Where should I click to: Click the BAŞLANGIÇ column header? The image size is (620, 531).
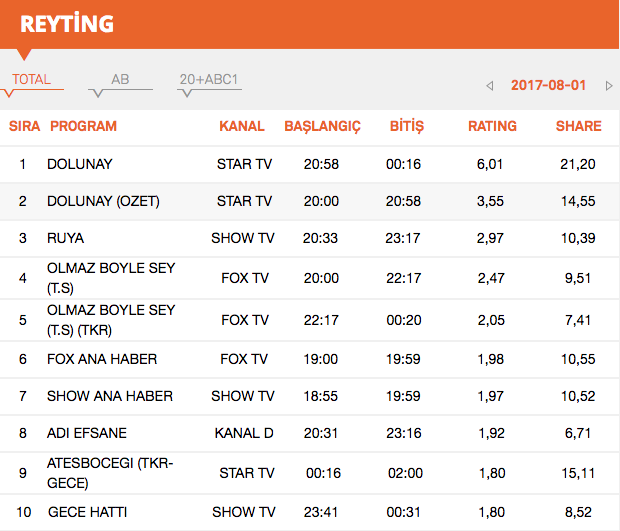[322, 126]
